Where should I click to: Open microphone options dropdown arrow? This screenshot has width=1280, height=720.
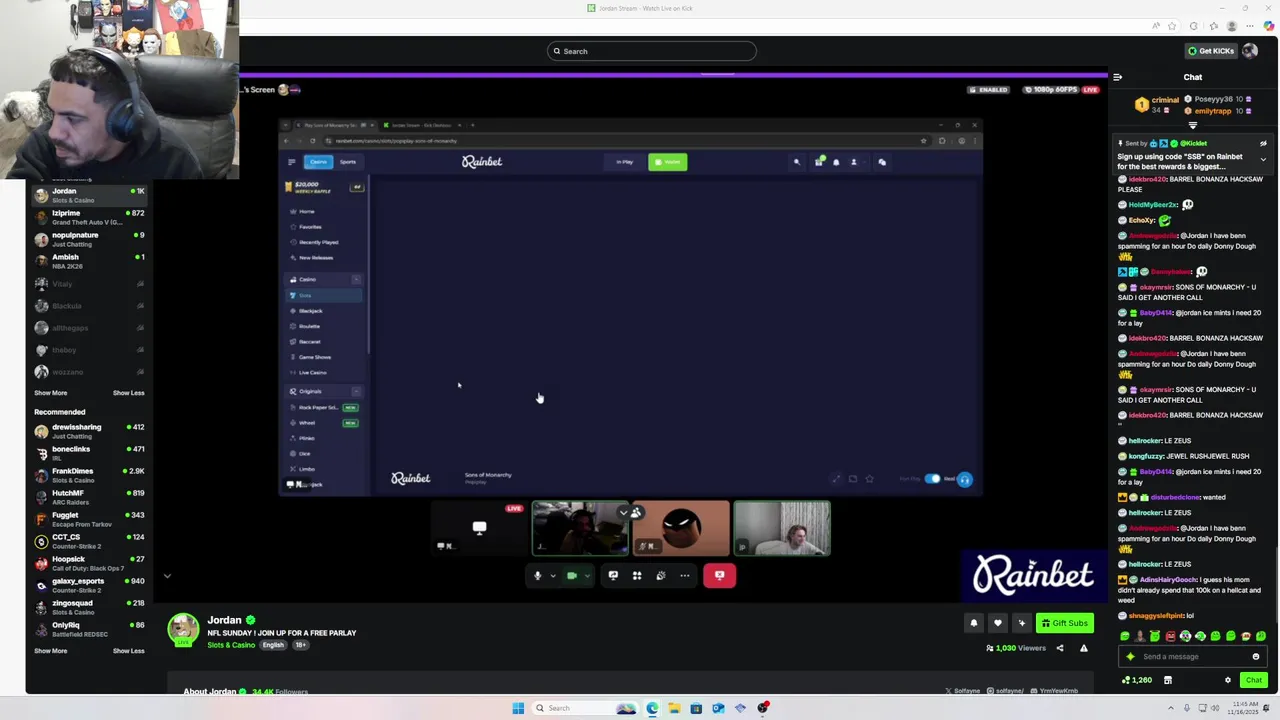click(x=551, y=575)
